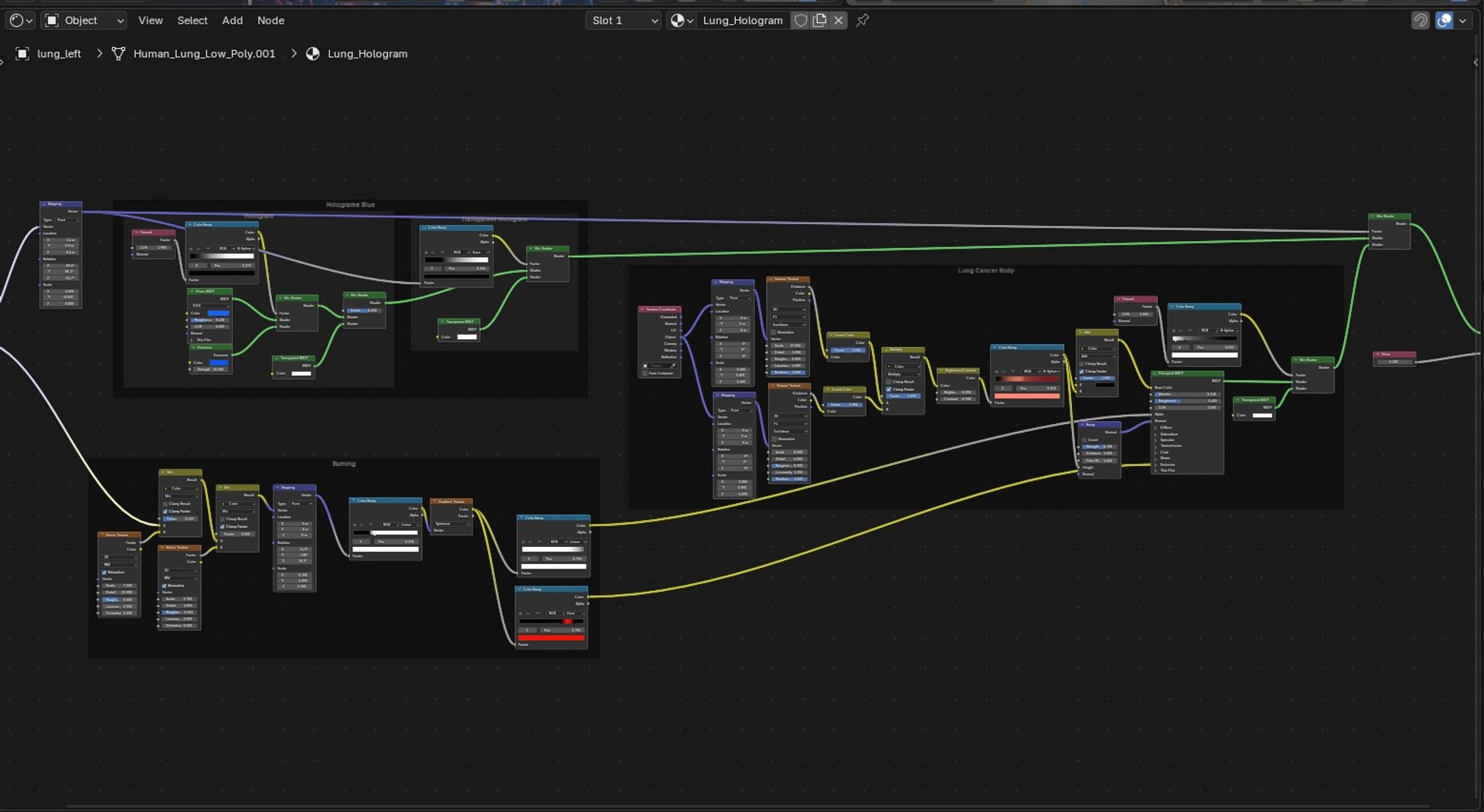Toggle the fake user shield icon
The image size is (1484, 812).
pos(801,20)
